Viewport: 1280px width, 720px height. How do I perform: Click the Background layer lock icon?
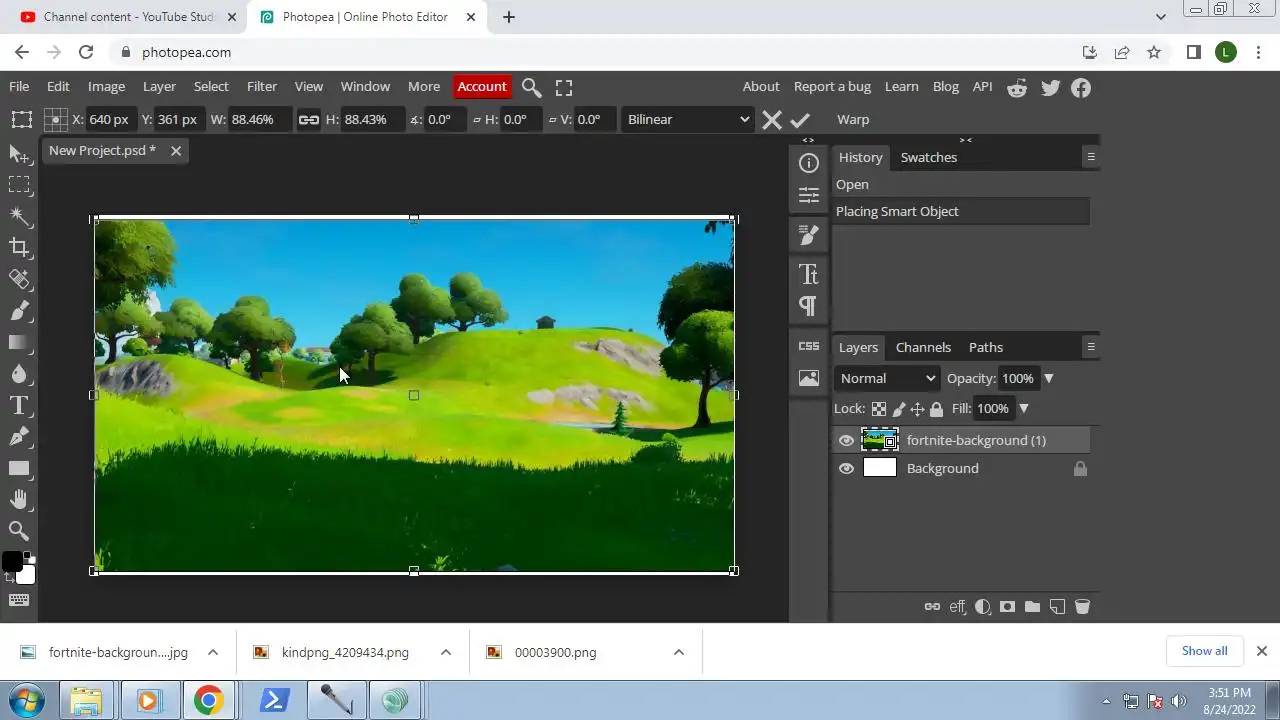pos(1080,468)
